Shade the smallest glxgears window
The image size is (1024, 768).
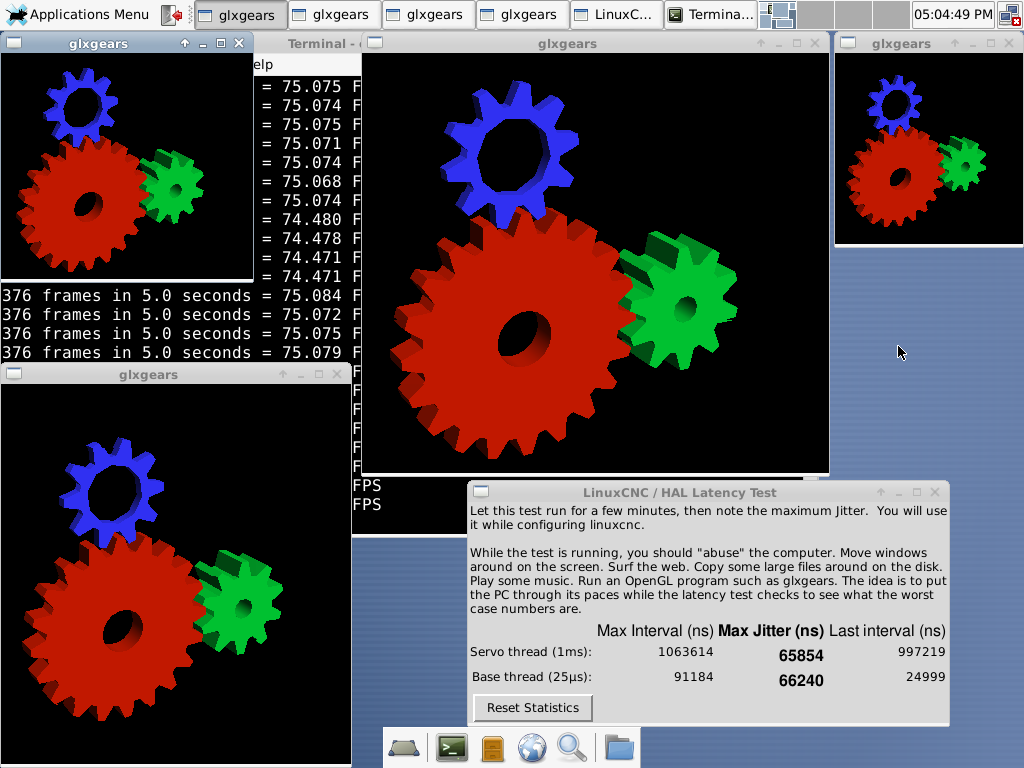click(x=955, y=43)
